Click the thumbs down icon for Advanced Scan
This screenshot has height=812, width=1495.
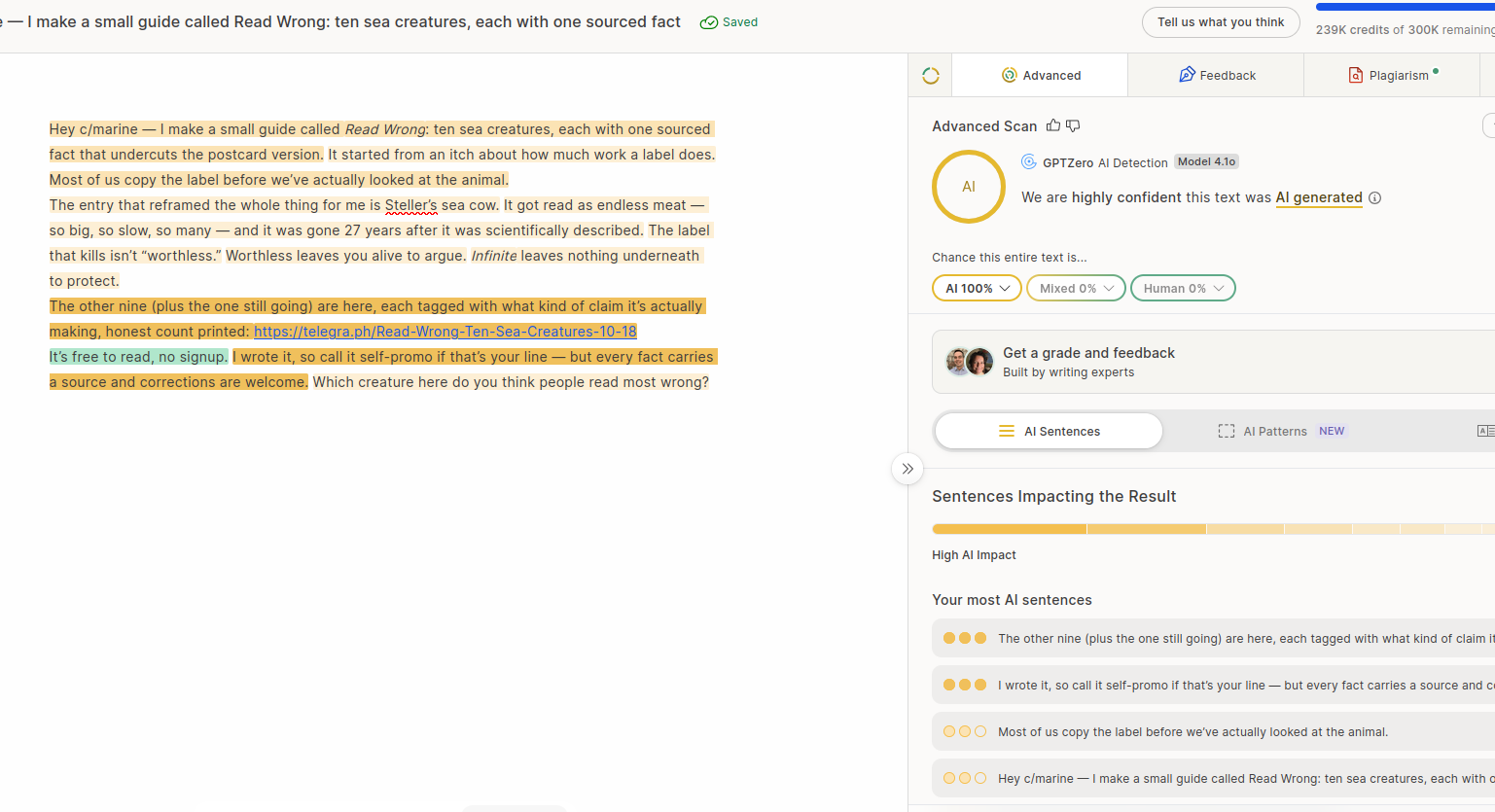tap(1073, 125)
